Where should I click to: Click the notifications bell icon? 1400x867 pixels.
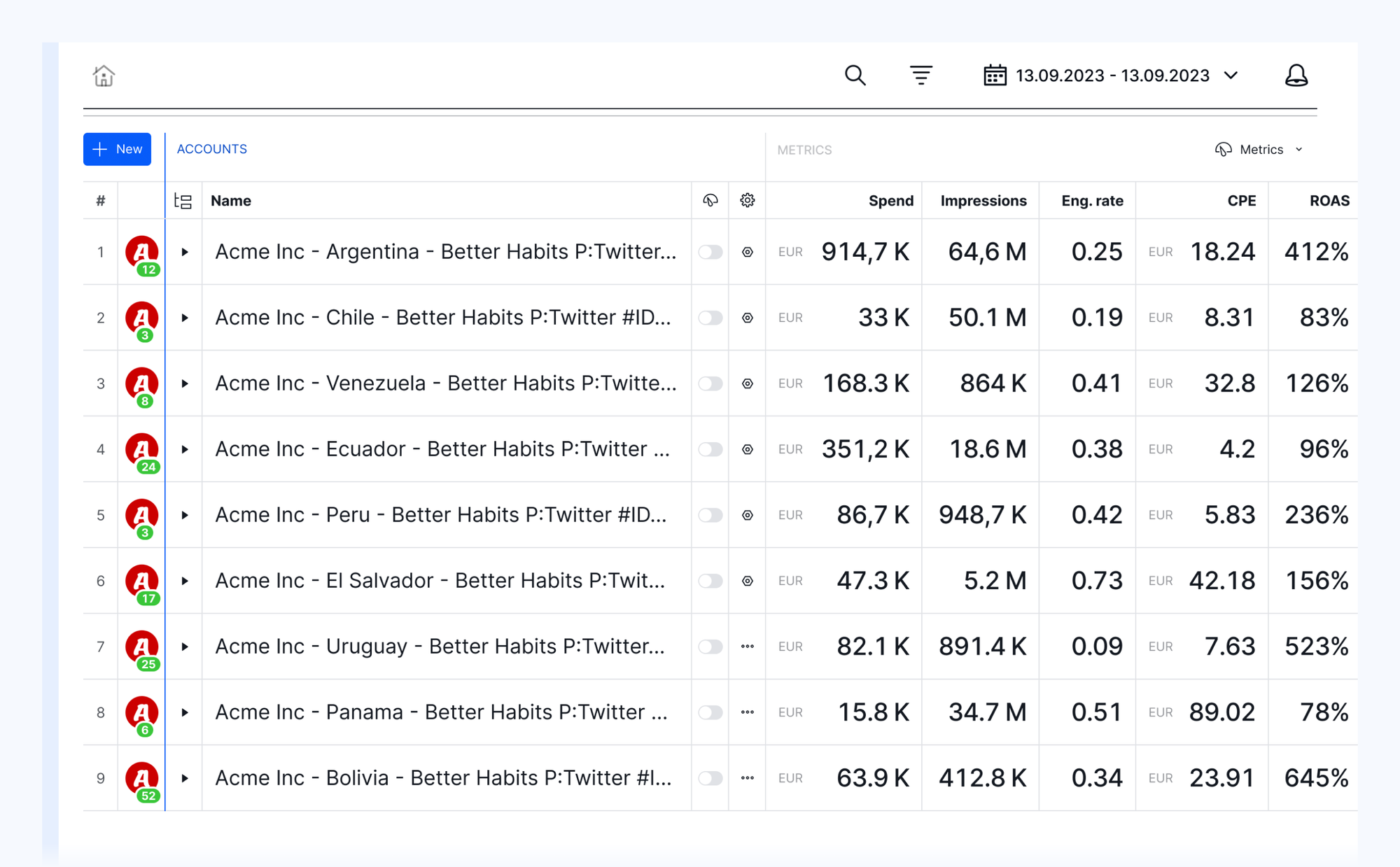pos(1296,75)
